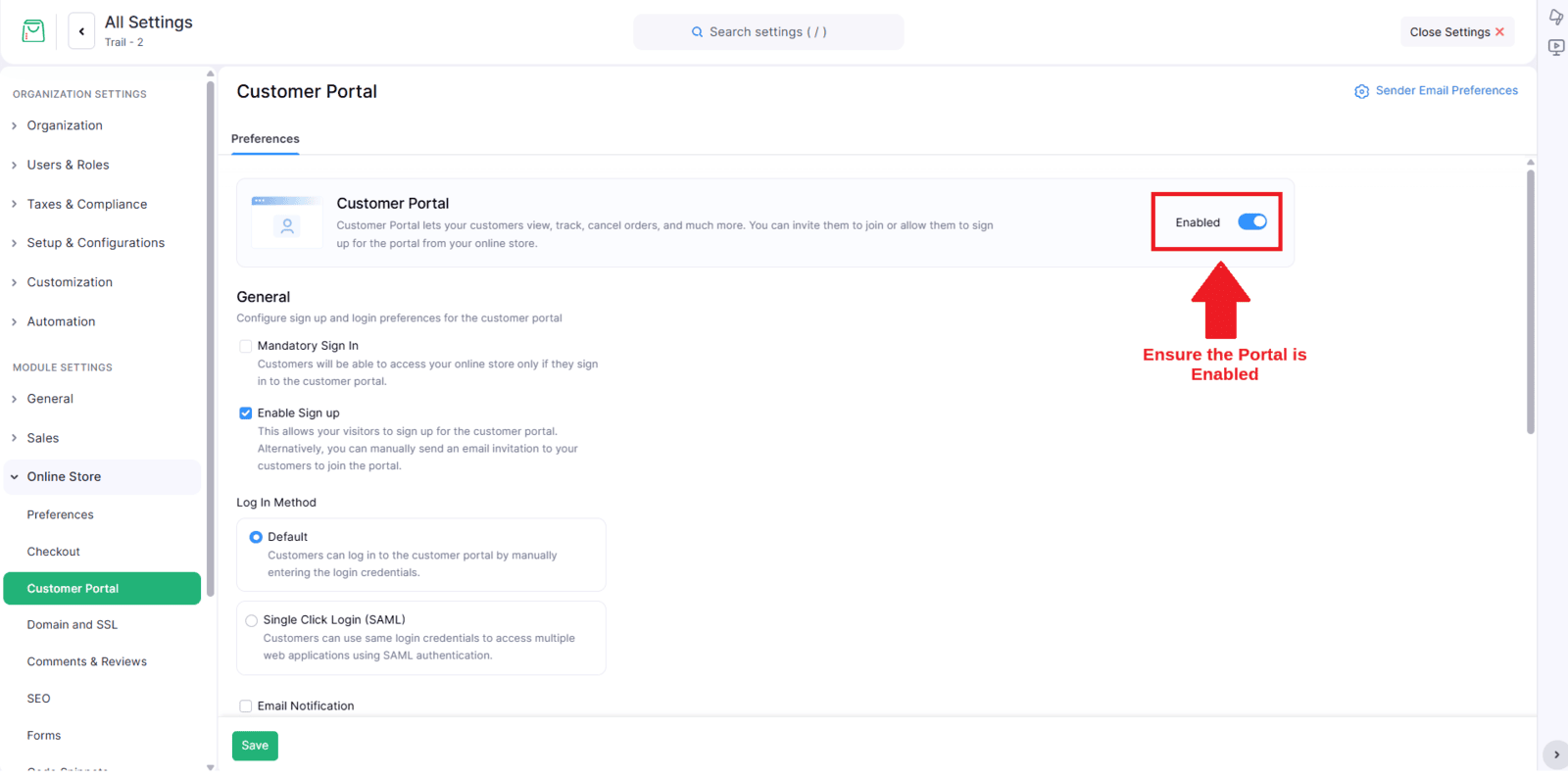Viewport: 1568px width, 778px height.
Task: Go to Domain and SSL settings
Action: tap(73, 625)
